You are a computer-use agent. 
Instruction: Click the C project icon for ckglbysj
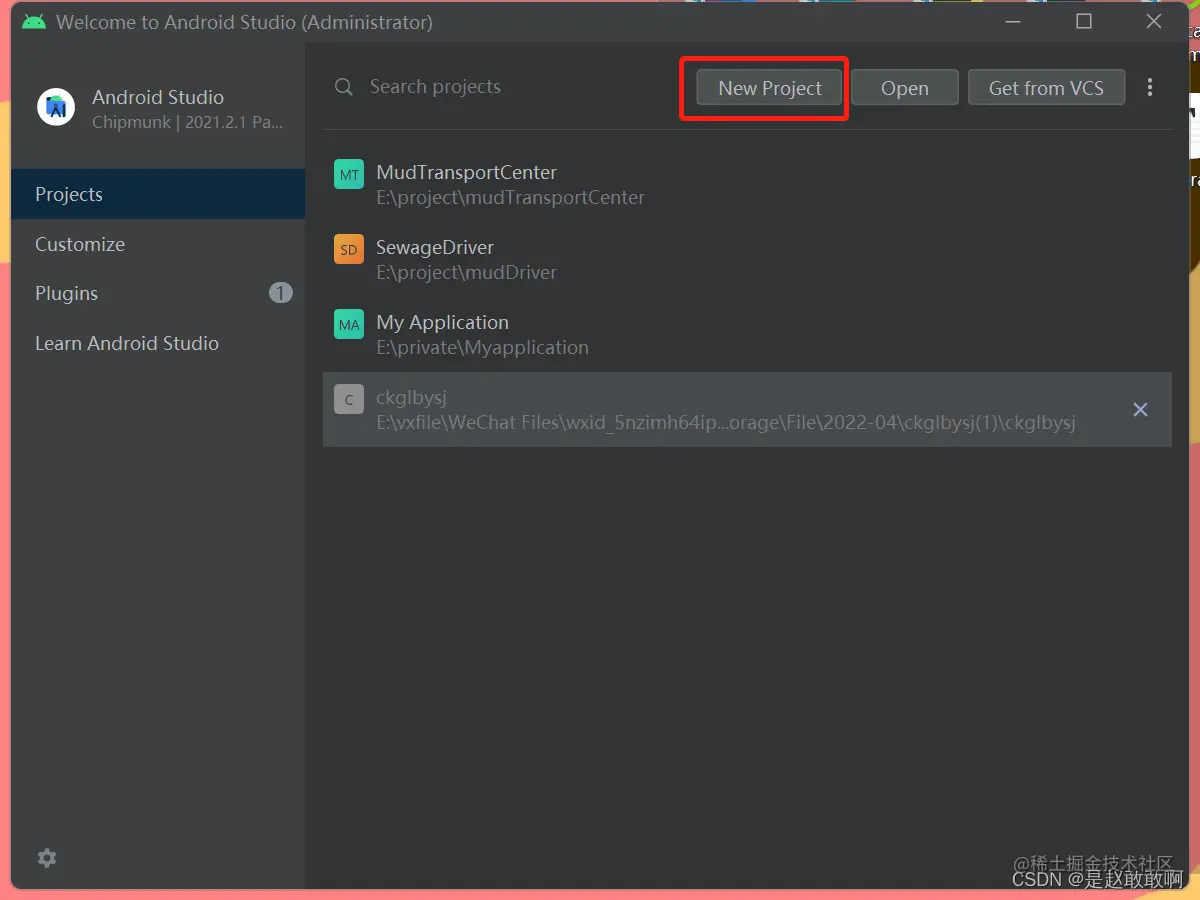click(x=349, y=399)
